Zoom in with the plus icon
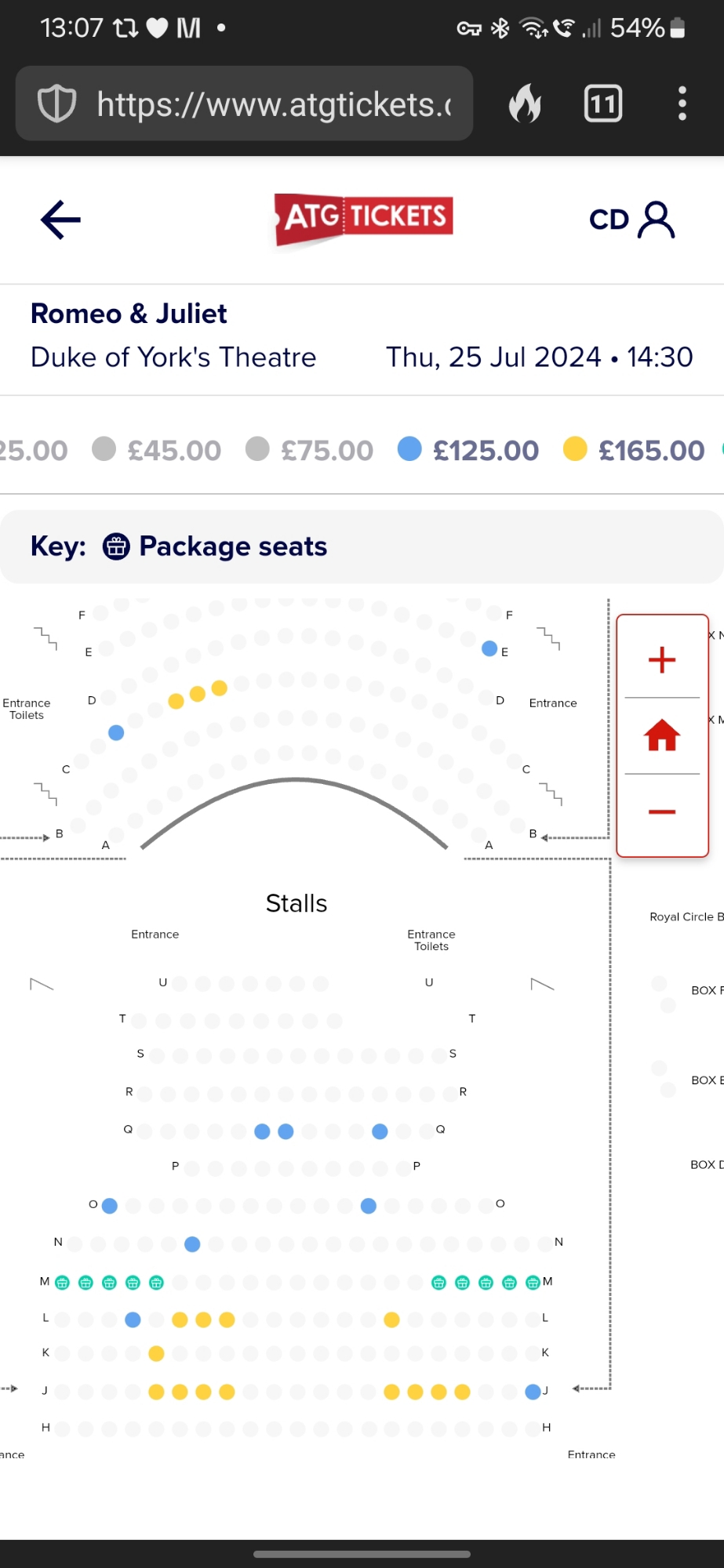724x1568 pixels. click(x=662, y=659)
